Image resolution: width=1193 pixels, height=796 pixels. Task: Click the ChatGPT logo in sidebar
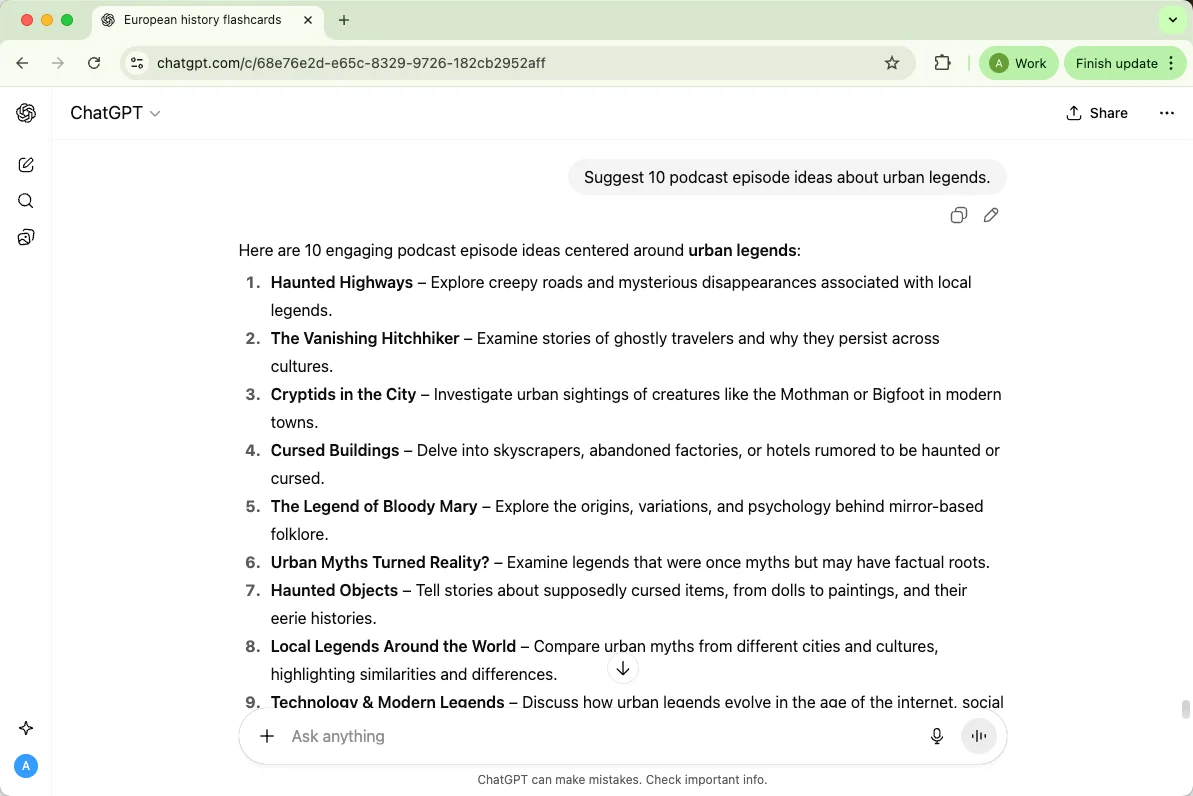coord(26,113)
